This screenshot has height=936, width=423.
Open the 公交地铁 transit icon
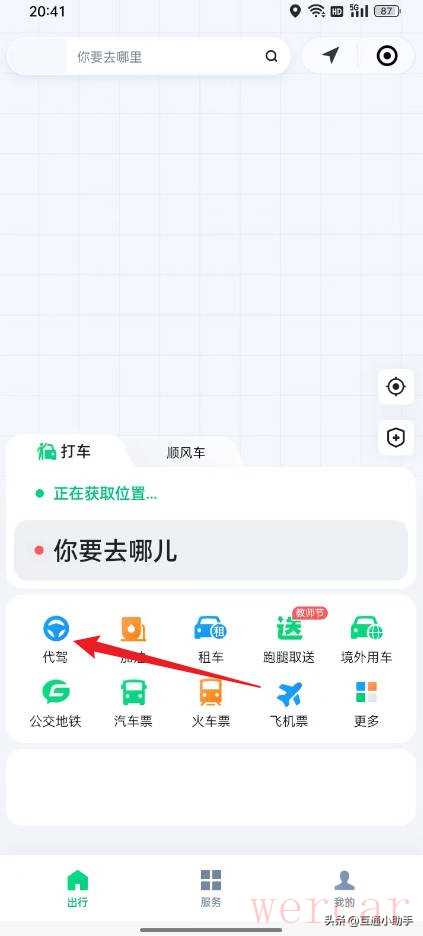56,692
